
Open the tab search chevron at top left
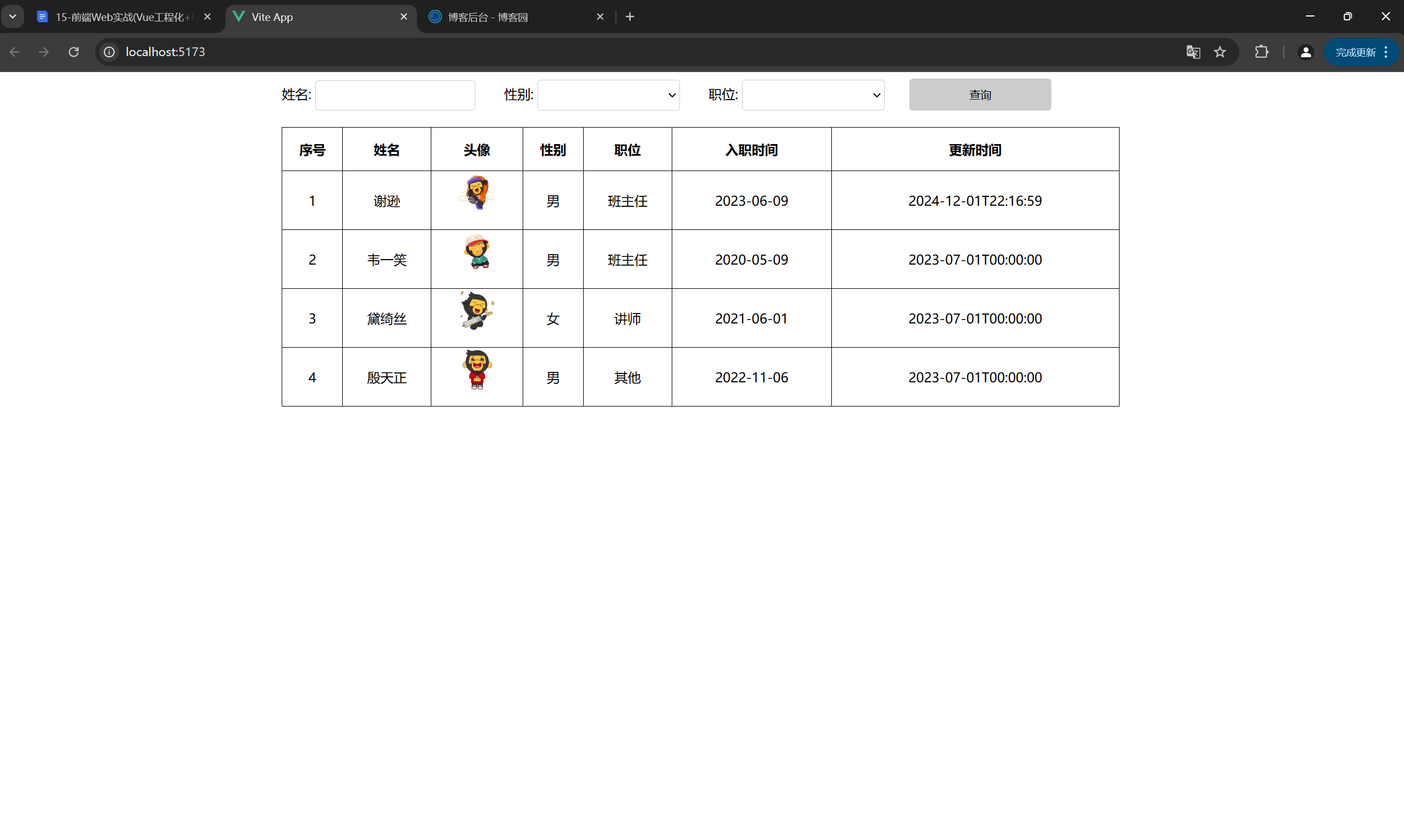(x=13, y=17)
